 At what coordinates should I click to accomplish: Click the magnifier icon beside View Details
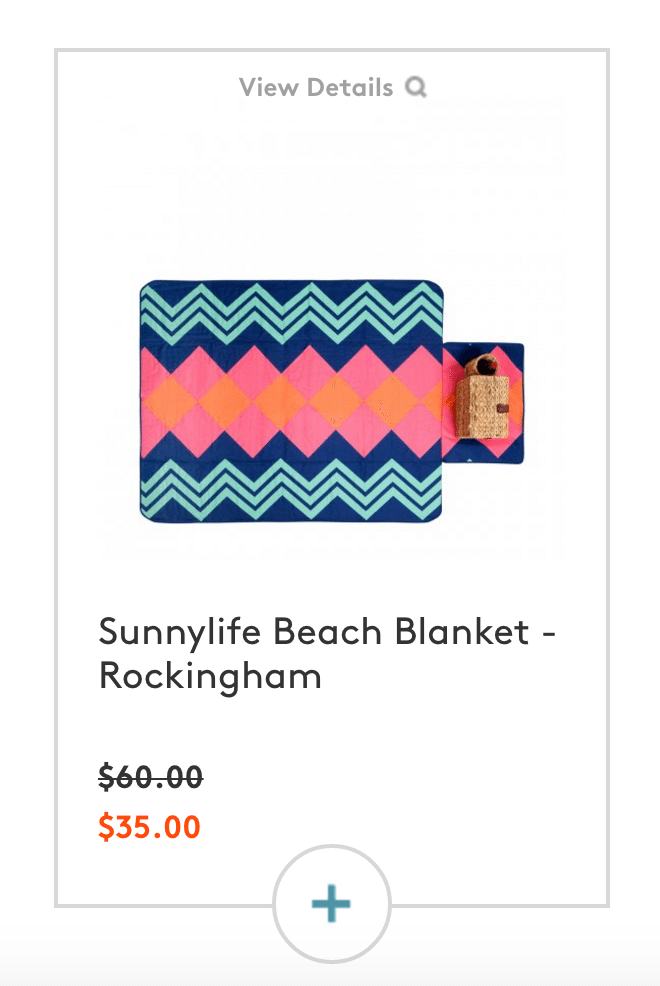415,87
